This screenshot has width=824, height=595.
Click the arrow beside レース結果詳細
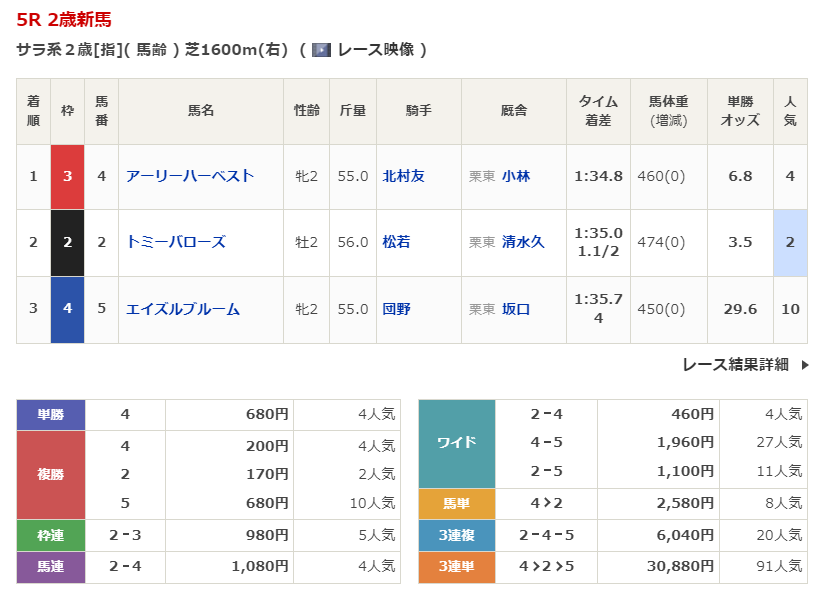804,365
